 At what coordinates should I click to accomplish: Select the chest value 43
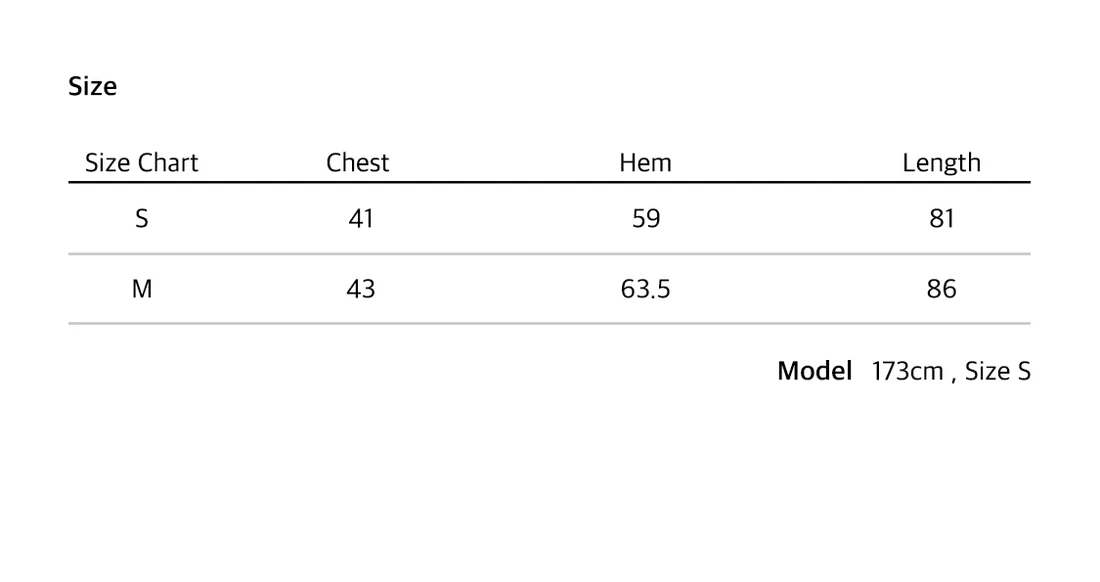[x=361, y=290]
